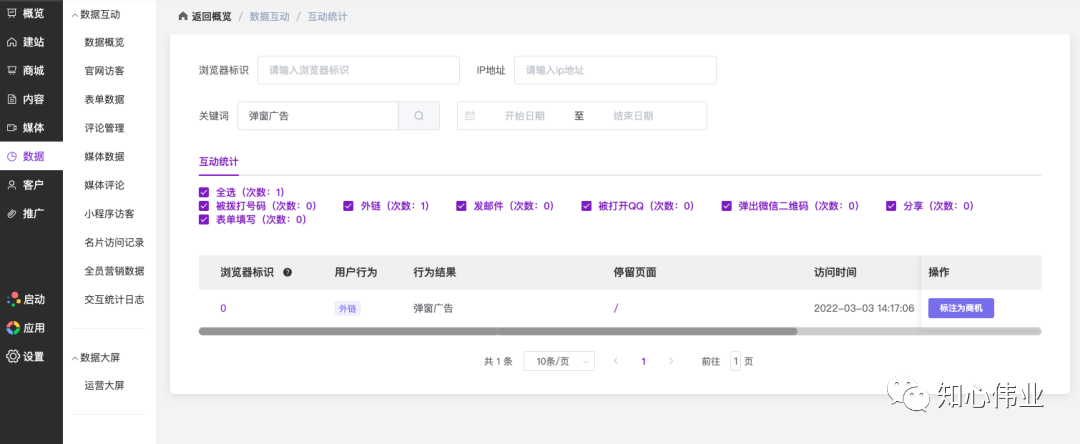Click the 开始日期 date field
1080x444 pixels.
525,116
